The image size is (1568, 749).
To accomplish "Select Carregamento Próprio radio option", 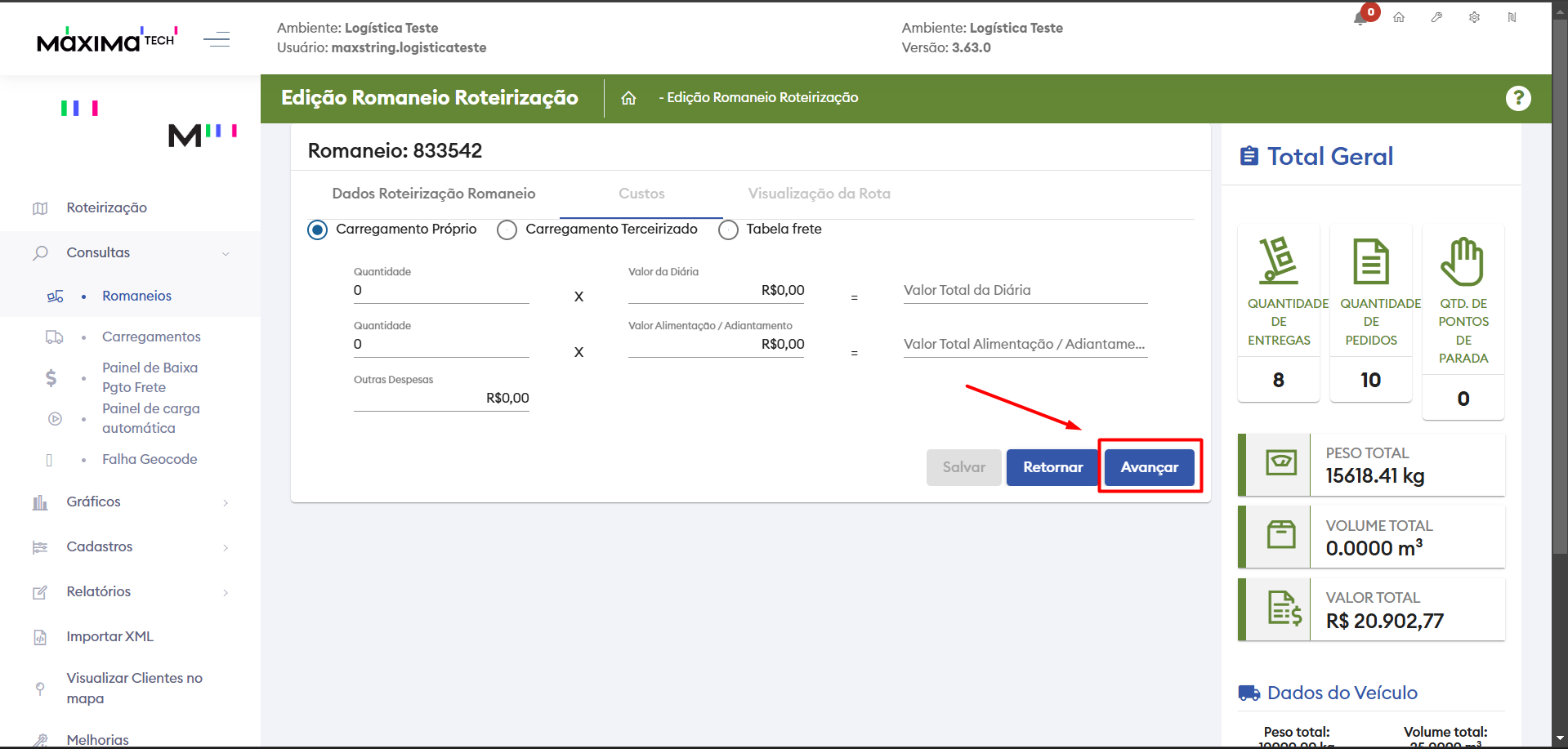I will tap(317, 230).
